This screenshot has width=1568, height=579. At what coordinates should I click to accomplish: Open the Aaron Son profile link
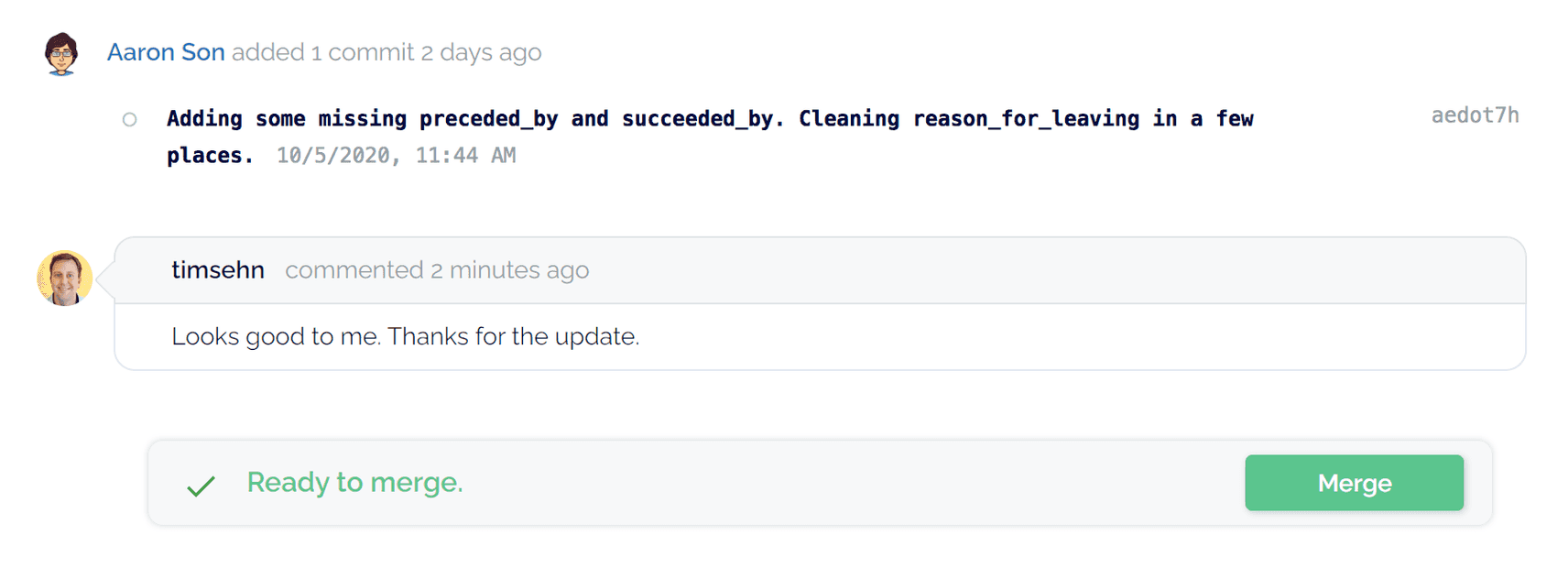click(166, 52)
